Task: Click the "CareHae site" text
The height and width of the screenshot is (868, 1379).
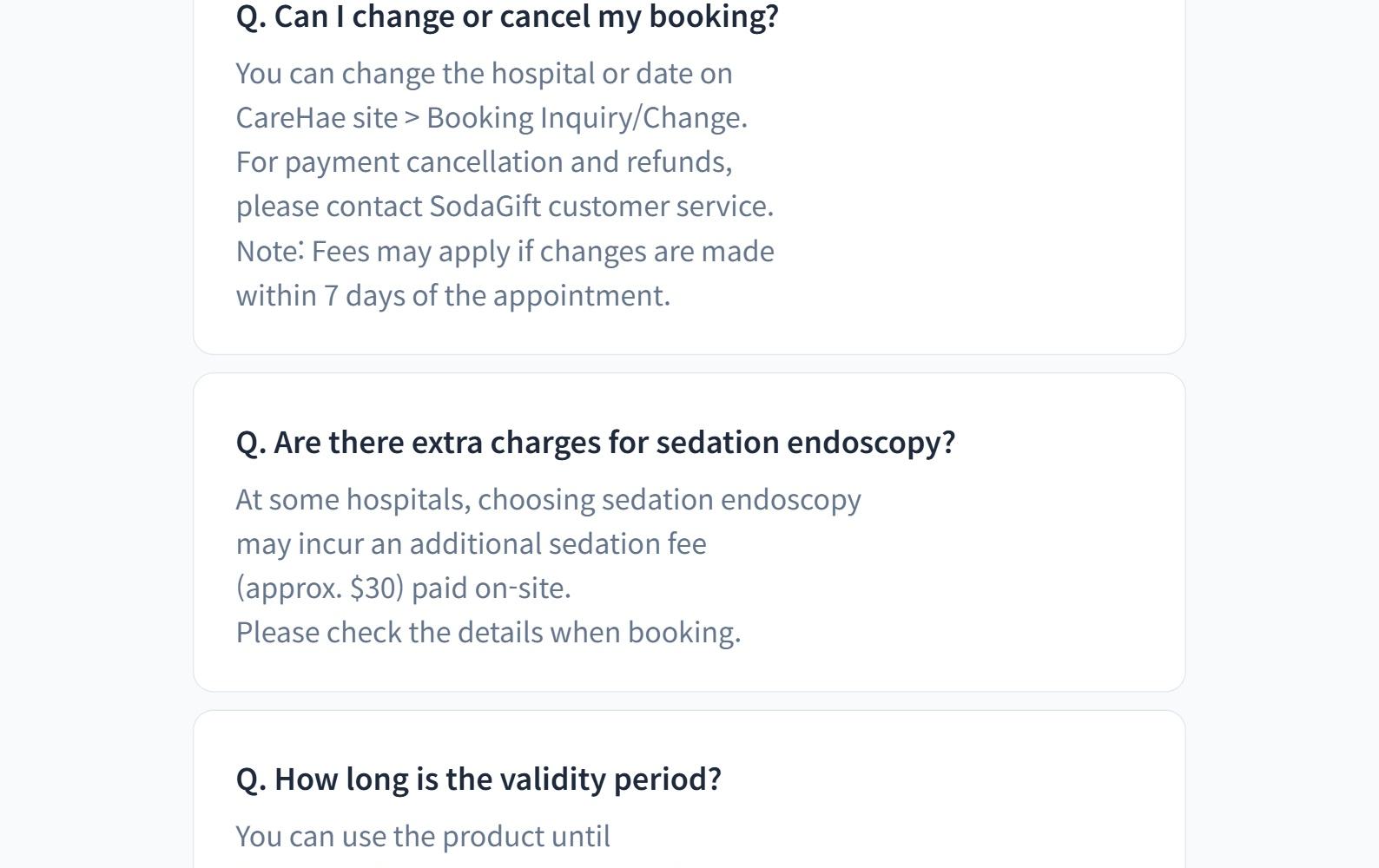Action: tap(316, 117)
